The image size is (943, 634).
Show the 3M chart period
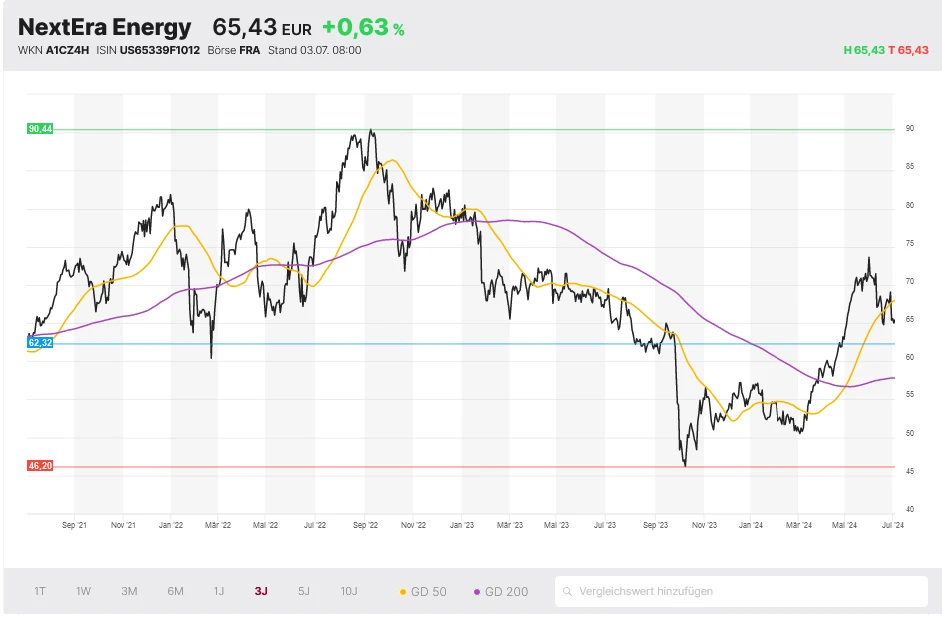[x=129, y=591]
